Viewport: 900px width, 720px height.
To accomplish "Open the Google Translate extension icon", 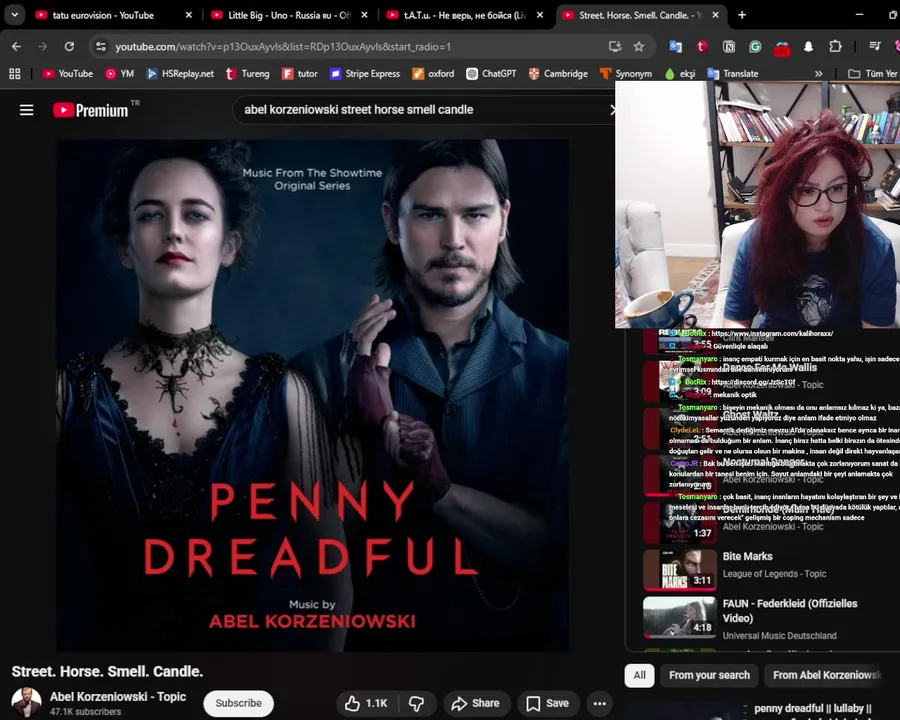I will click(x=676, y=47).
